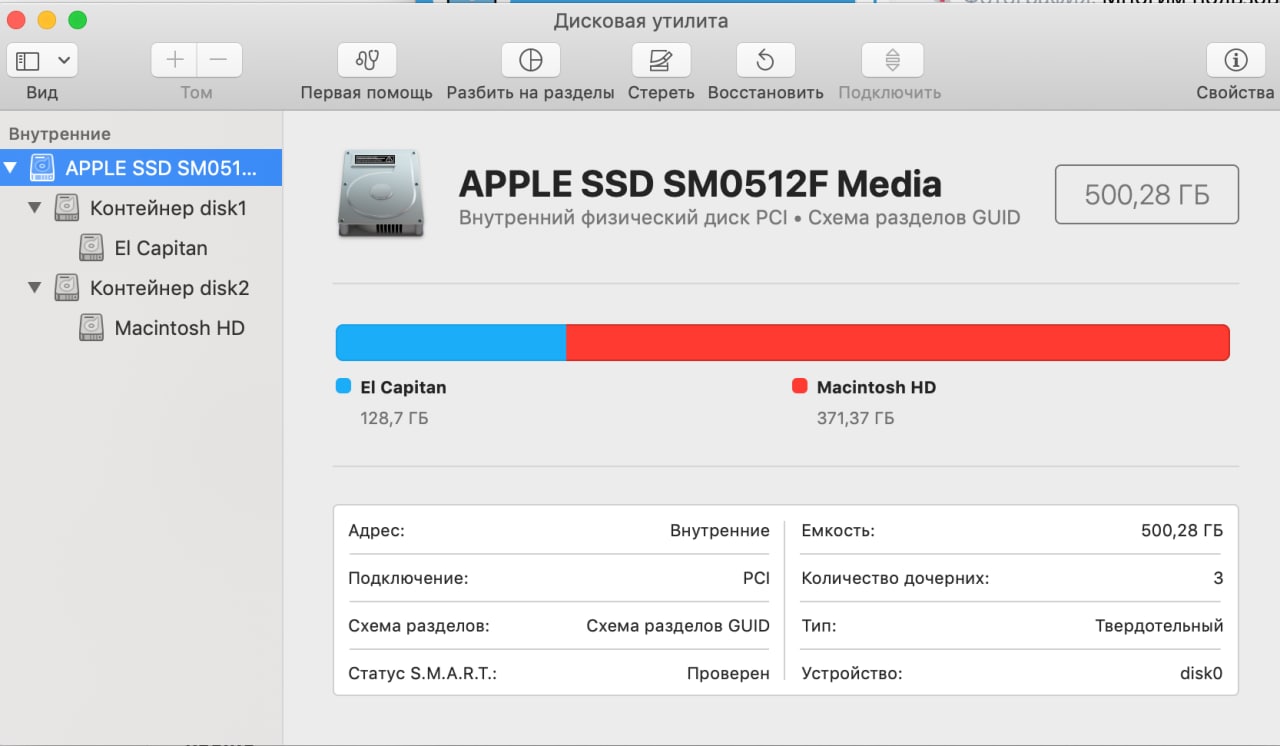Viewport: 1280px width, 746px height.
Task: Click the Вид label under toolbar
Action: click(42, 92)
